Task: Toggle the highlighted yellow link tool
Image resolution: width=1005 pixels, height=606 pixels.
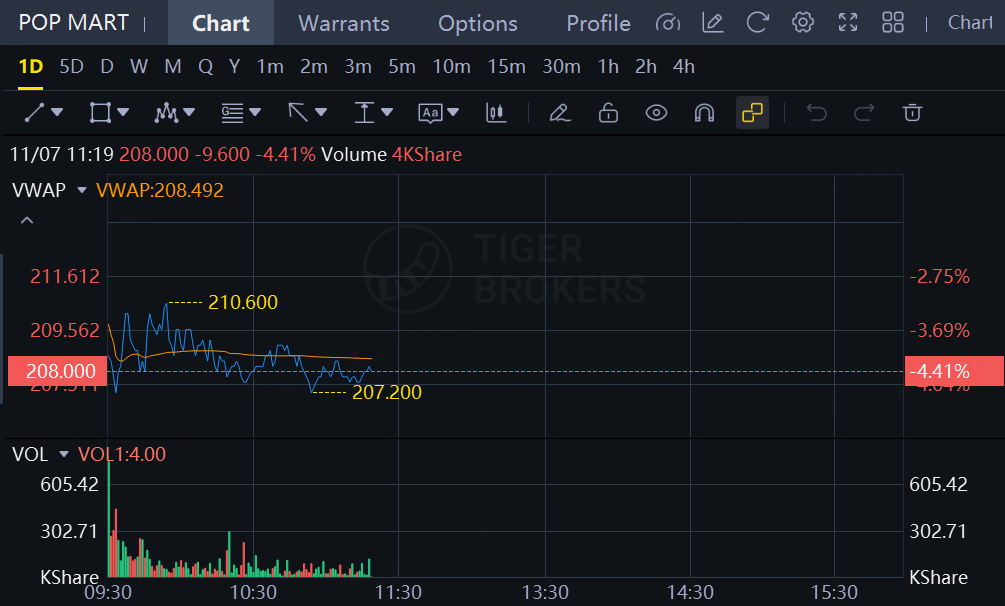Action: (752, 113)
